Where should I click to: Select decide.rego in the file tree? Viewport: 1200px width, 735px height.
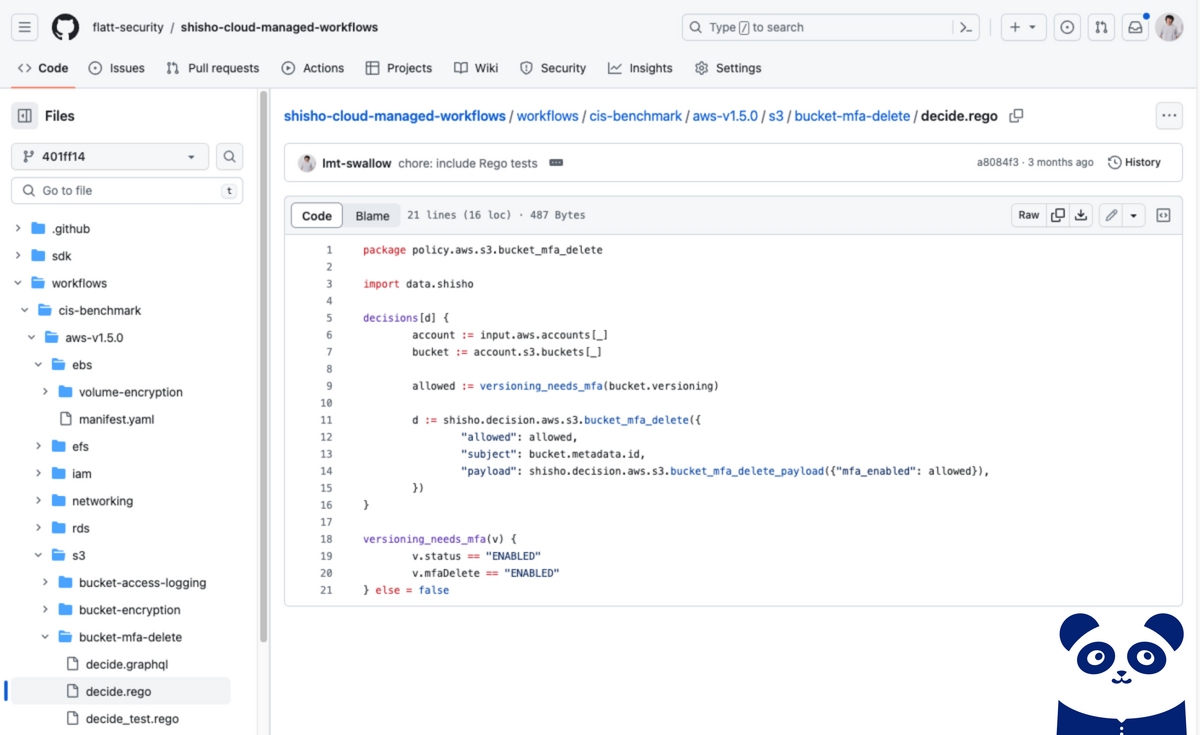pos(119,691)
